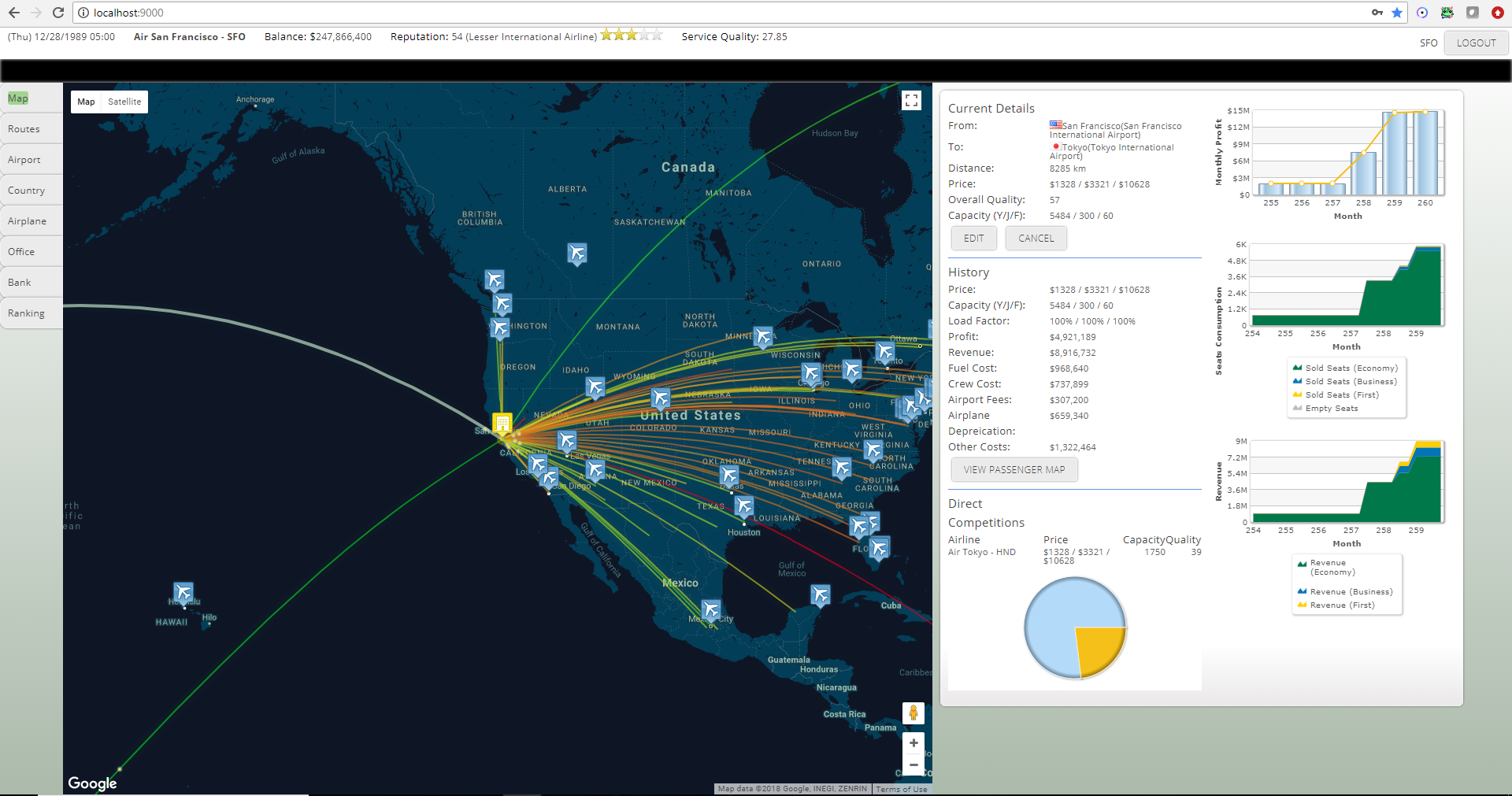Image resolution: width=1512 pixels, height=796 pixels.
Task: Click the Empty Seats legend entry
Action: pos(1325,408)
